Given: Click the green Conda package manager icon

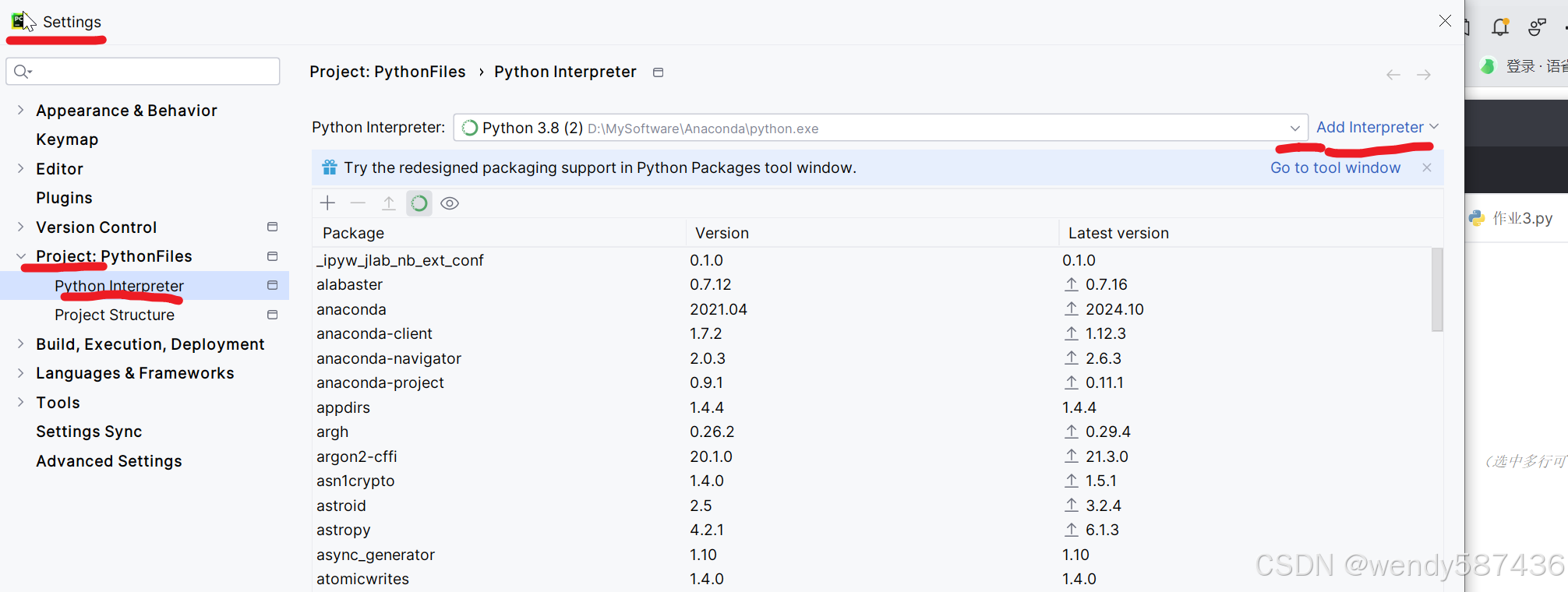Looking at the screenshot, I should coord(419,203).
